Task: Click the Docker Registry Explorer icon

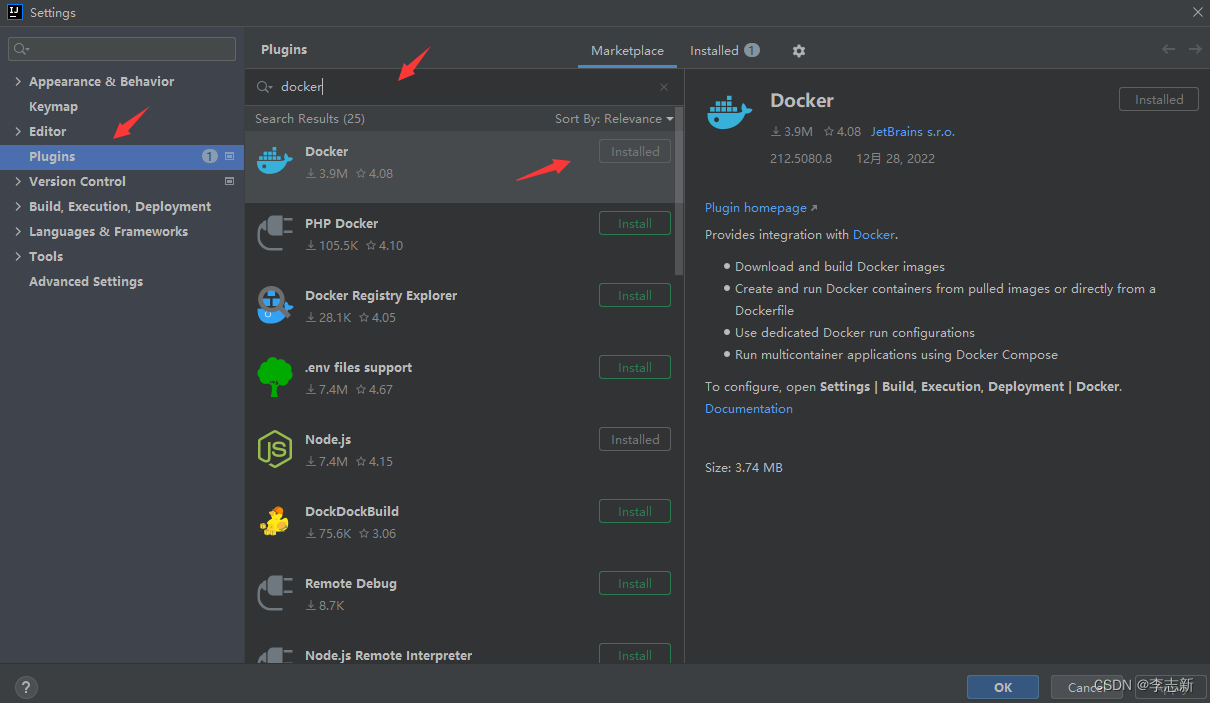Action: tap(275, 305)
